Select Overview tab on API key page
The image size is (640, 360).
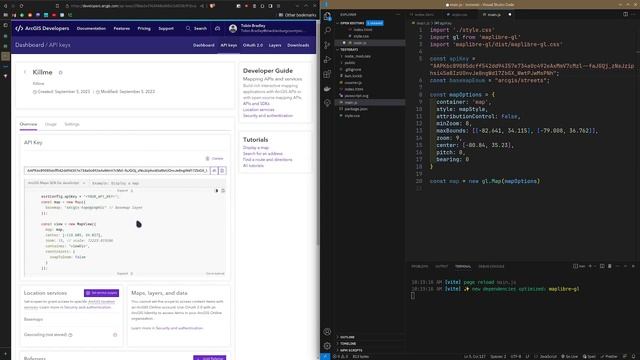coord(28,124)
